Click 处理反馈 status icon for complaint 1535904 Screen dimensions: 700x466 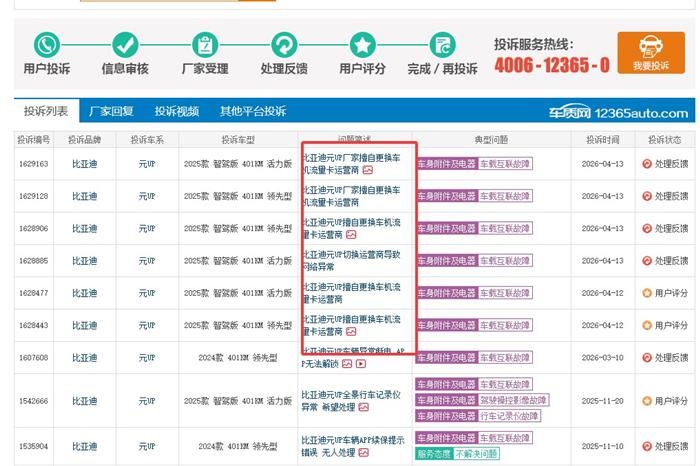pos(647,446)
